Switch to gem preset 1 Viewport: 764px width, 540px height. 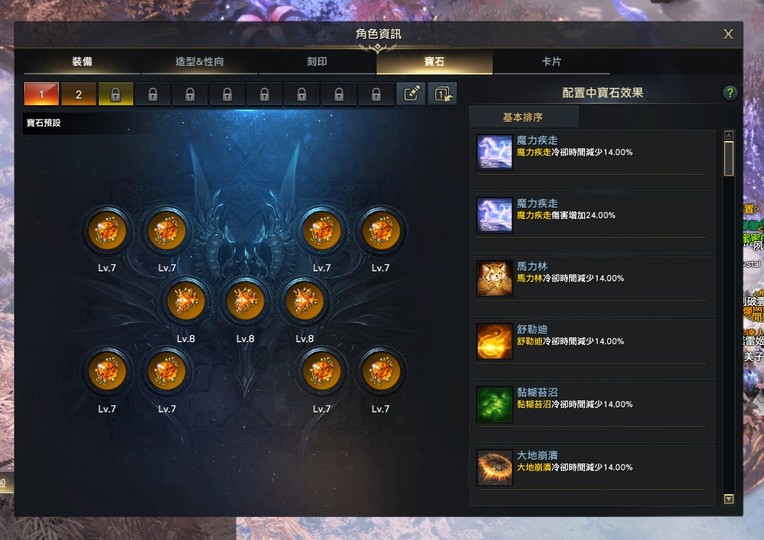pos(41,94)
